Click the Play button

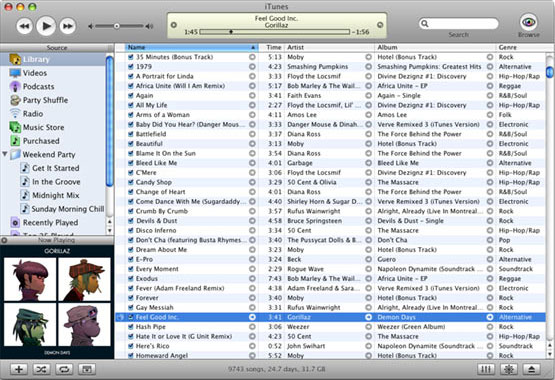46,26
